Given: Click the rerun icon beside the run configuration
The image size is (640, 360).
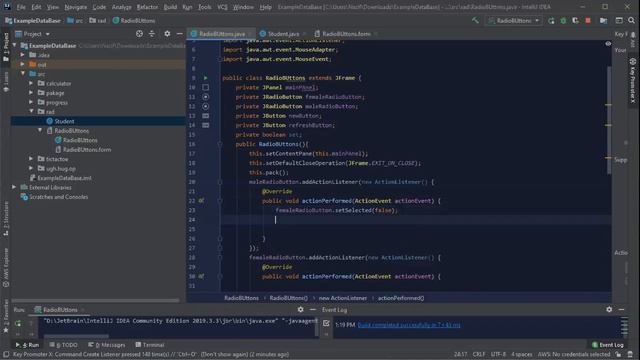Looking at the screenshot, I should tap(551, 20).
